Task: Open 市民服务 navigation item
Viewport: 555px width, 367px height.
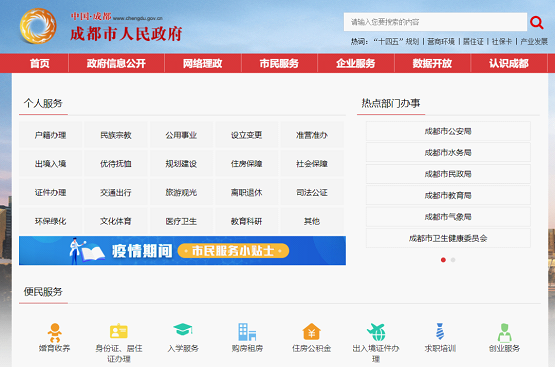Action: [279, 63]
